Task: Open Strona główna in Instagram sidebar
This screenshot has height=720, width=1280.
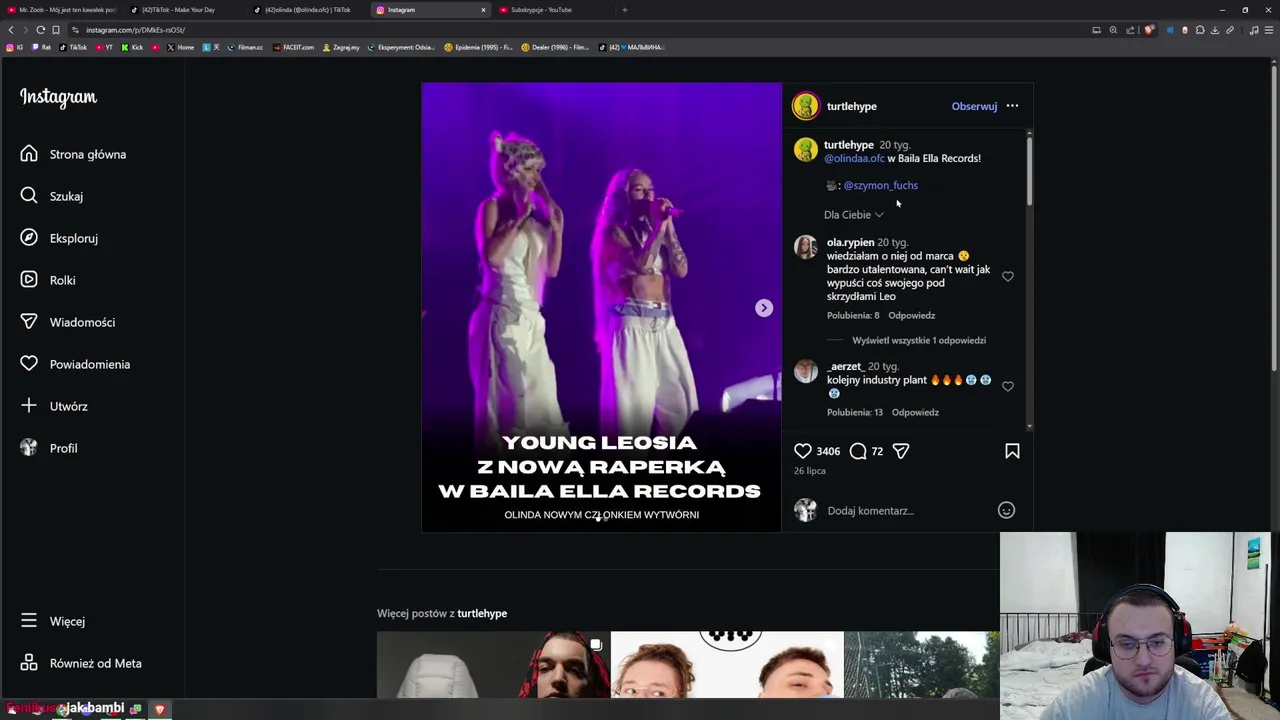Action: click(73, 154)
